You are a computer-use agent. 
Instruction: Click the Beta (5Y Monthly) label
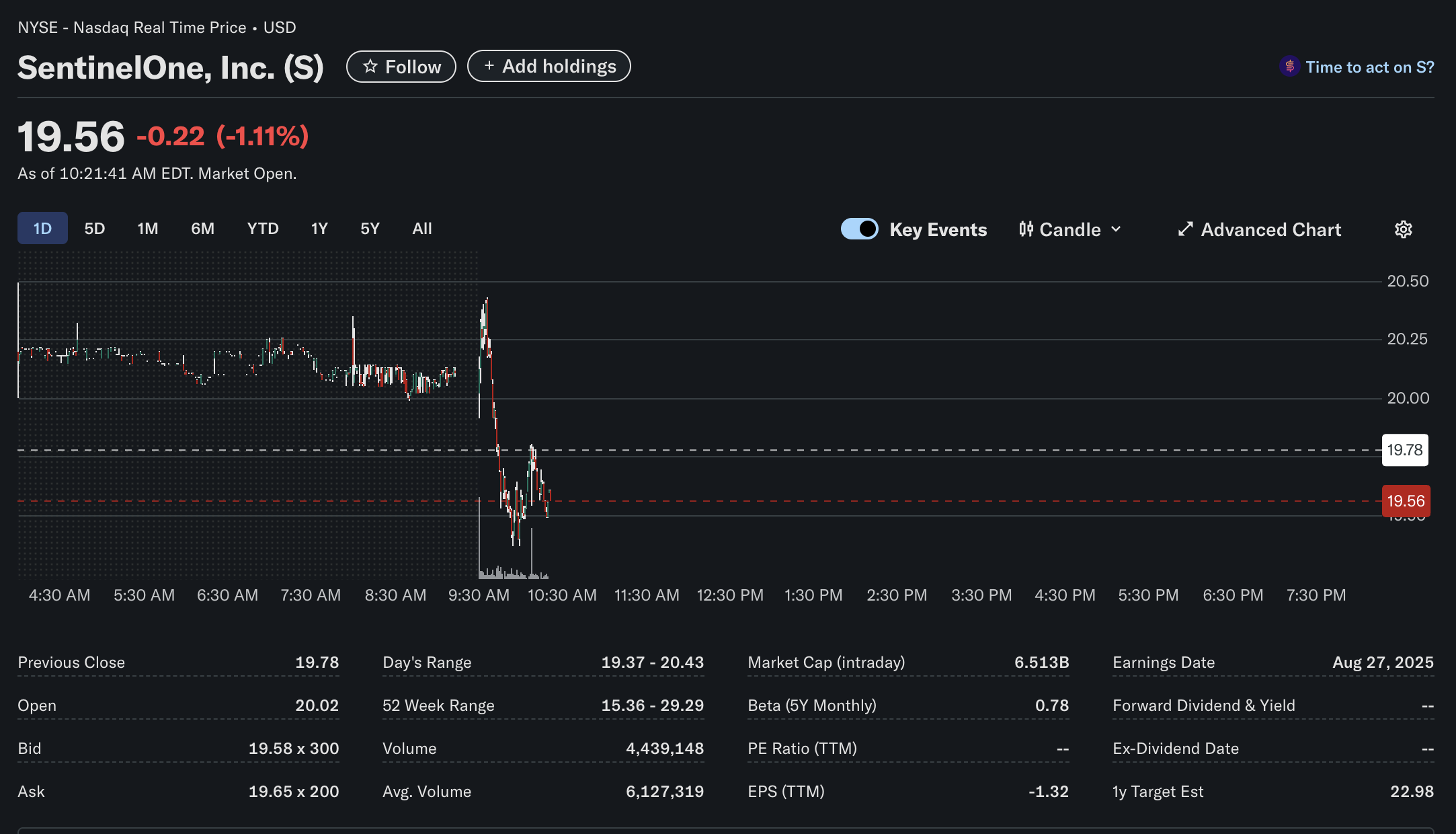(x=812, y=706)
